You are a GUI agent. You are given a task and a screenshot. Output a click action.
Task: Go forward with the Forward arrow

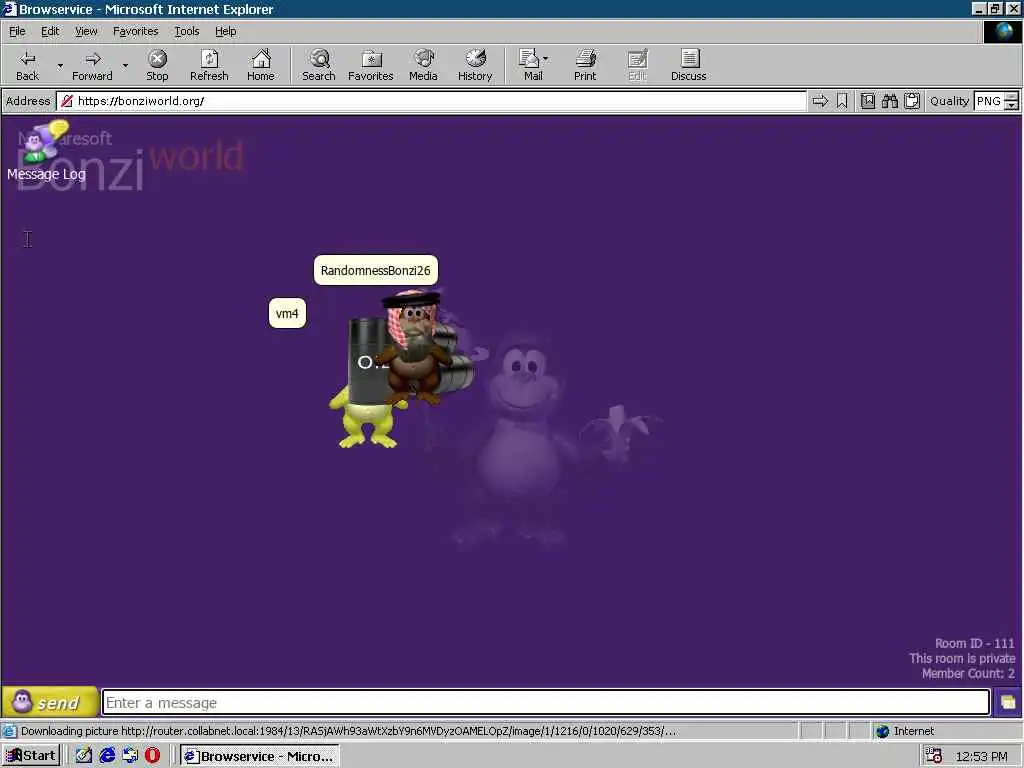(92, 65)
